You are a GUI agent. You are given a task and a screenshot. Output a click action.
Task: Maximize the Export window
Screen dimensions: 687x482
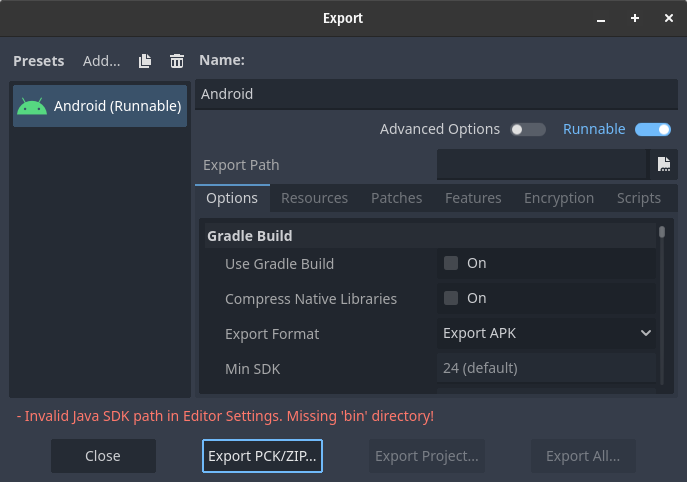coord(634,18)
